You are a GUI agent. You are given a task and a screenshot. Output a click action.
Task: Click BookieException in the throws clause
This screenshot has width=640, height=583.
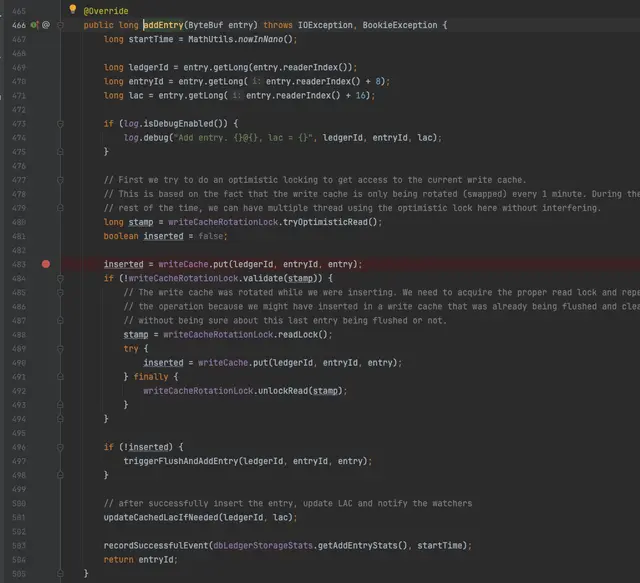(x=400, y=25)
